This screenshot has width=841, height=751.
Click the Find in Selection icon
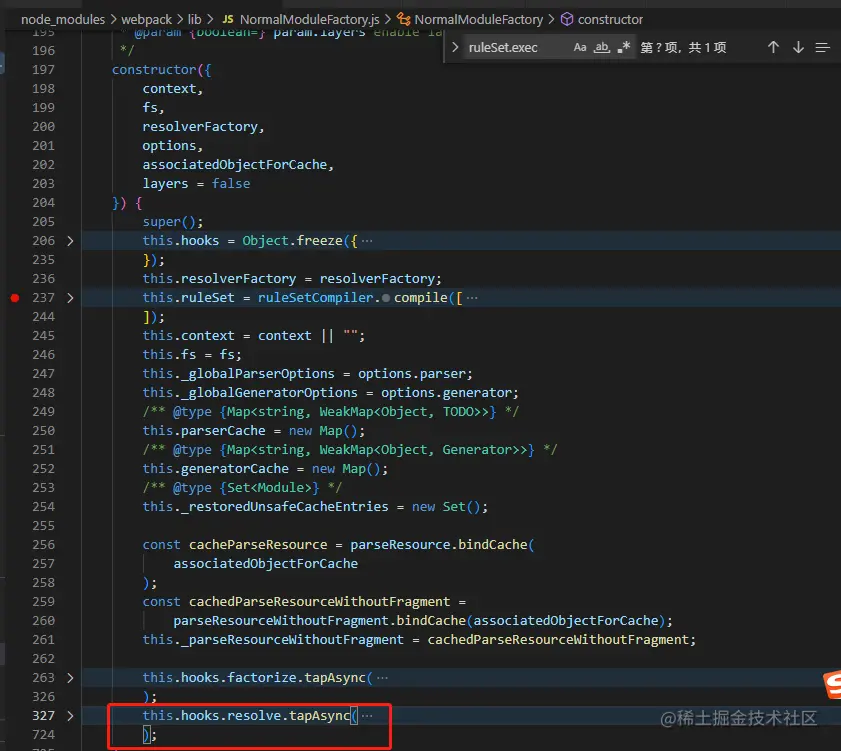coord(822,47)
